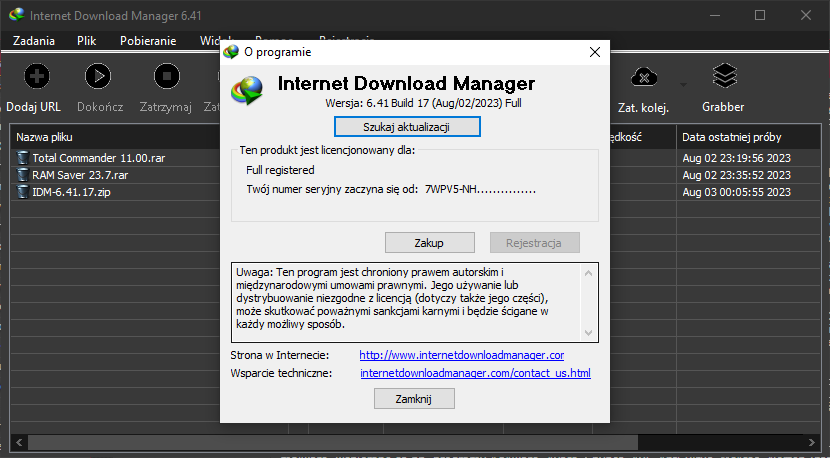Open the Plik menu

(86, 41)
